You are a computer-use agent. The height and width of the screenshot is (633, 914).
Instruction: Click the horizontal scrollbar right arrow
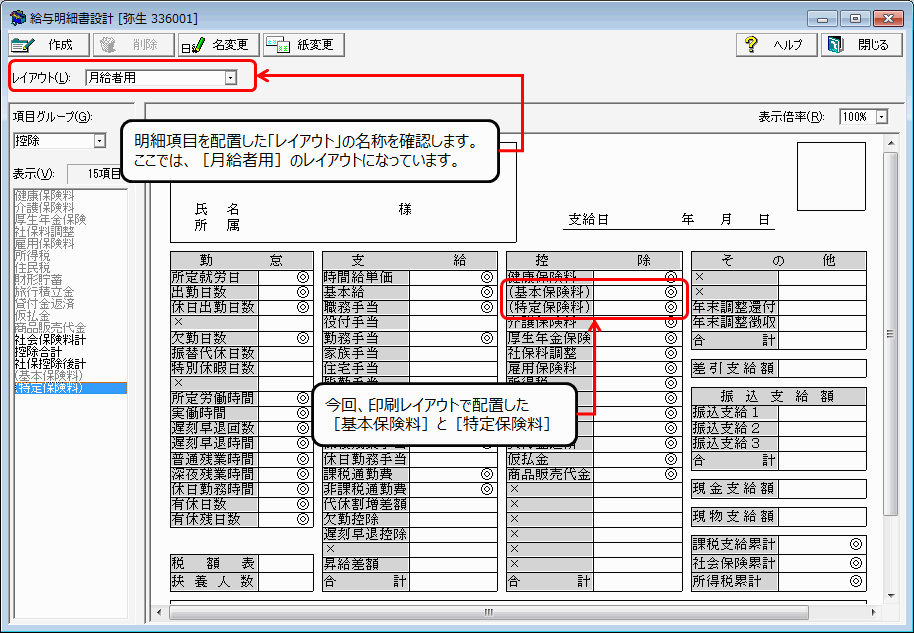(873, 612)
